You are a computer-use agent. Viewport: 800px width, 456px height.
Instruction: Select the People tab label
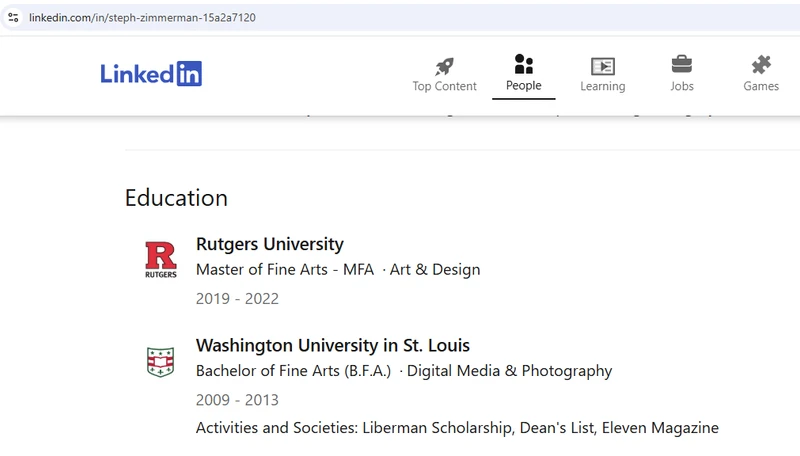click(523, 85)
